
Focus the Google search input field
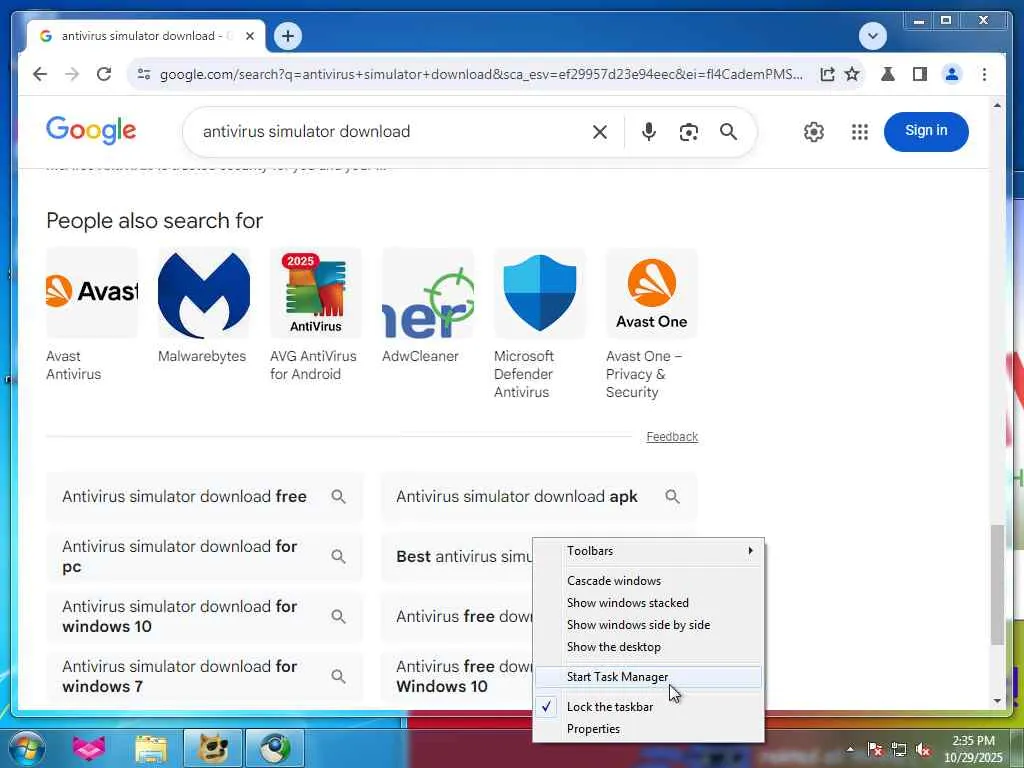tap(389, 132)
